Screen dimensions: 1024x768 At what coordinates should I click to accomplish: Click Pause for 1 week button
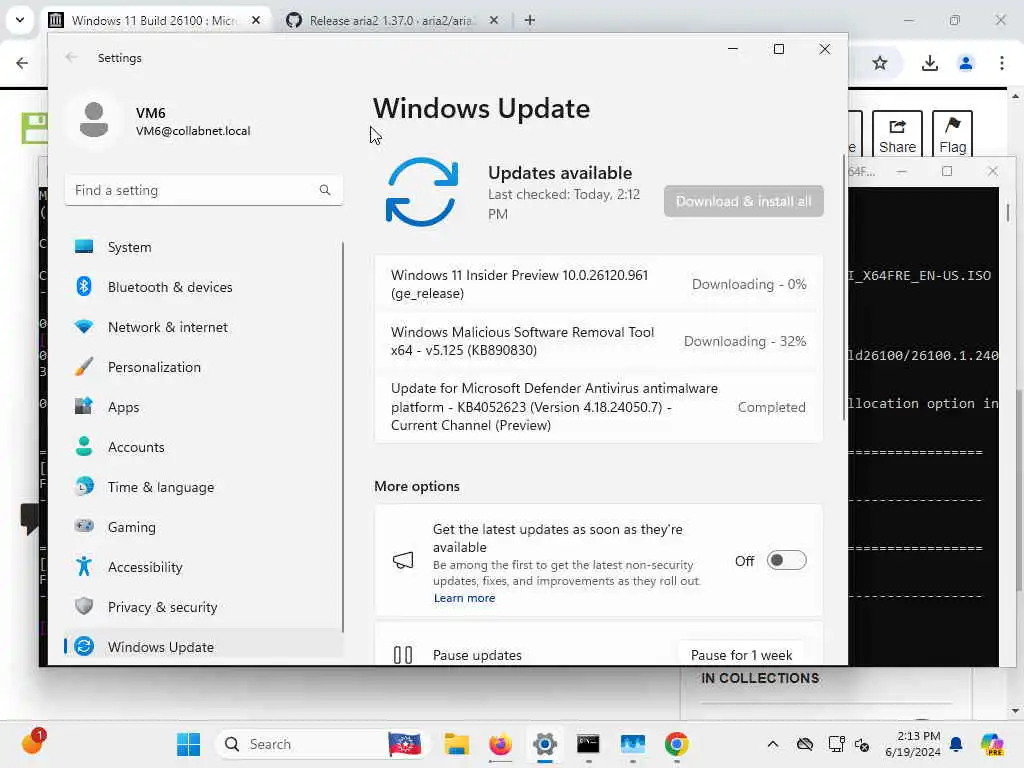tap(741, 654)
